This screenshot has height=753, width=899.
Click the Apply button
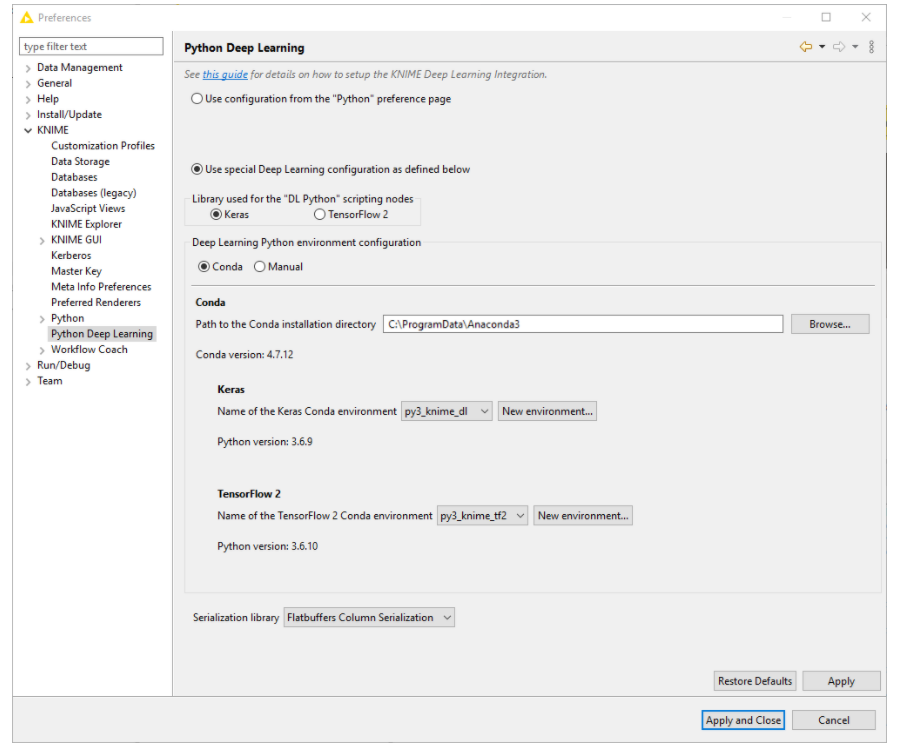(841, 681)
